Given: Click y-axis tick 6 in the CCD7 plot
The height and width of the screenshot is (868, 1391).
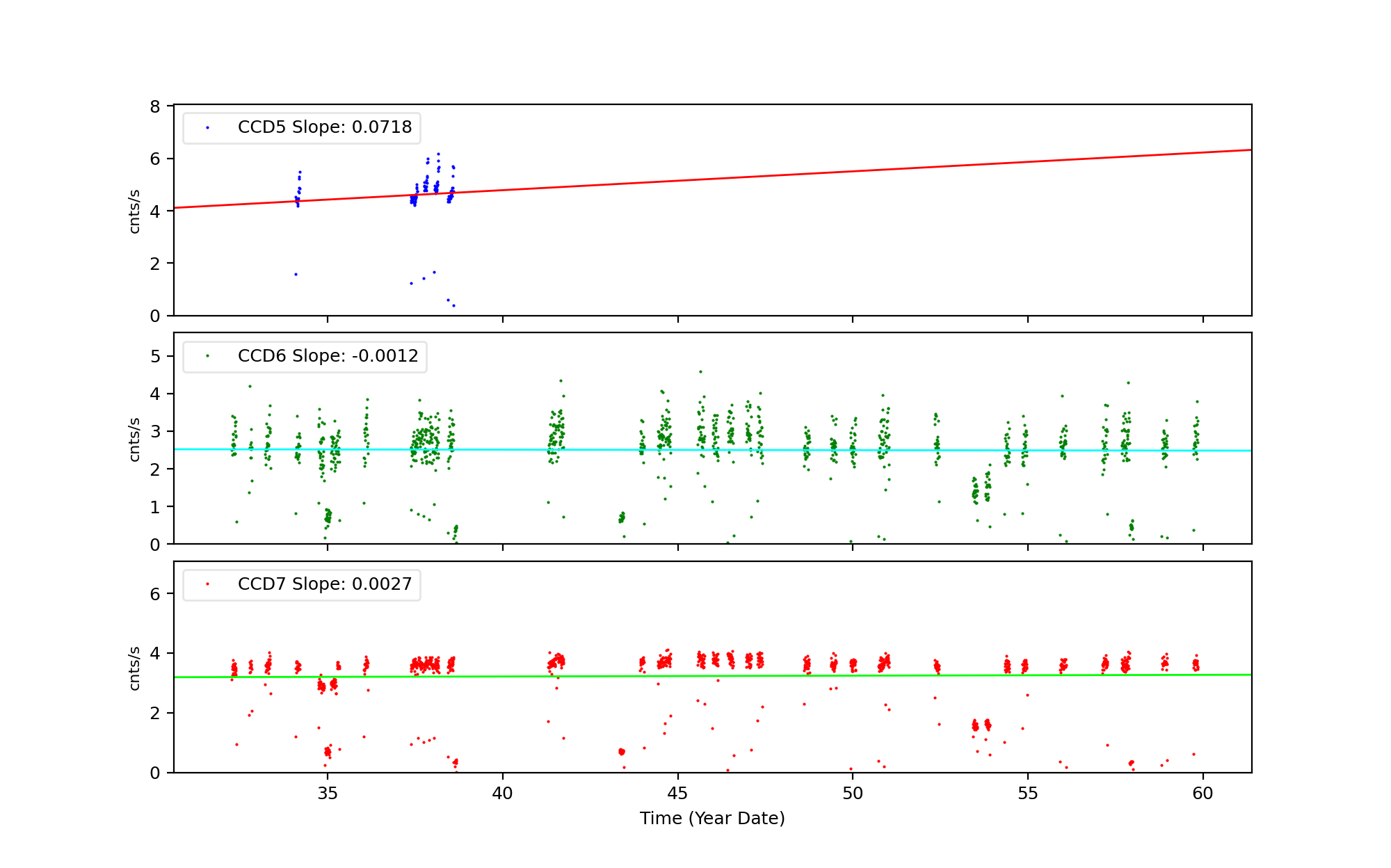Looking at the screenshot, I should coord(154,594).
